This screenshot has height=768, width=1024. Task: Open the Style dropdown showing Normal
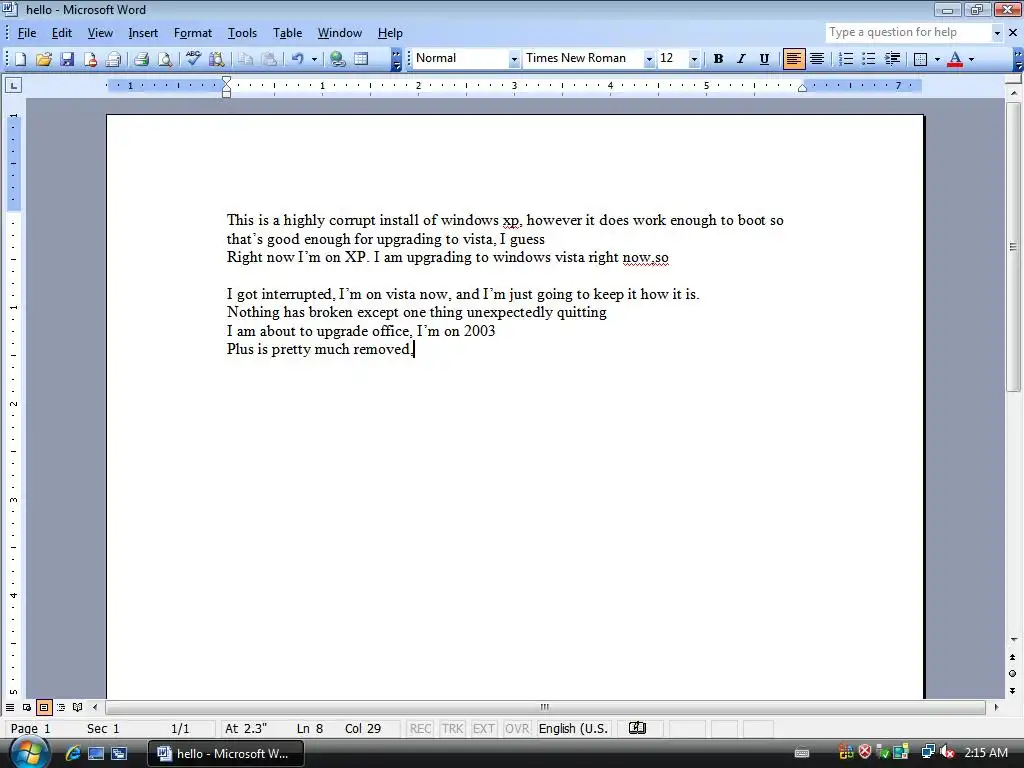[514, 59]
